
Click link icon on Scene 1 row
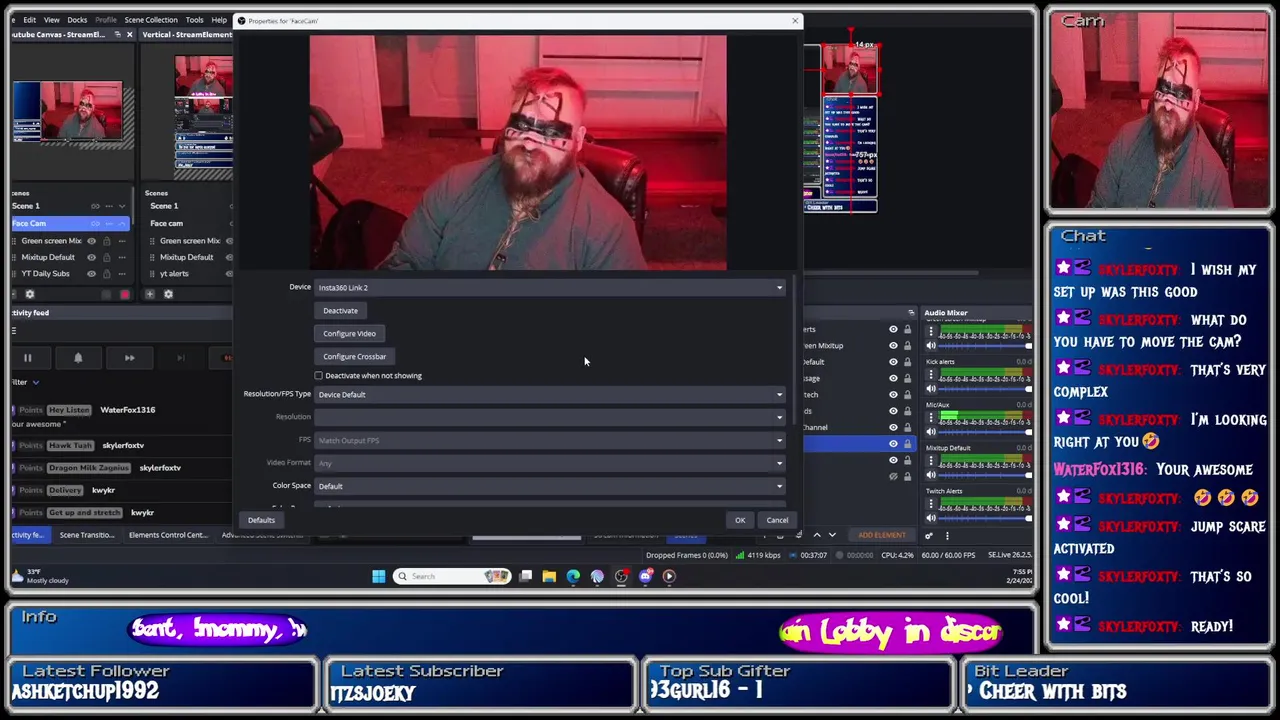coord(95,206)
